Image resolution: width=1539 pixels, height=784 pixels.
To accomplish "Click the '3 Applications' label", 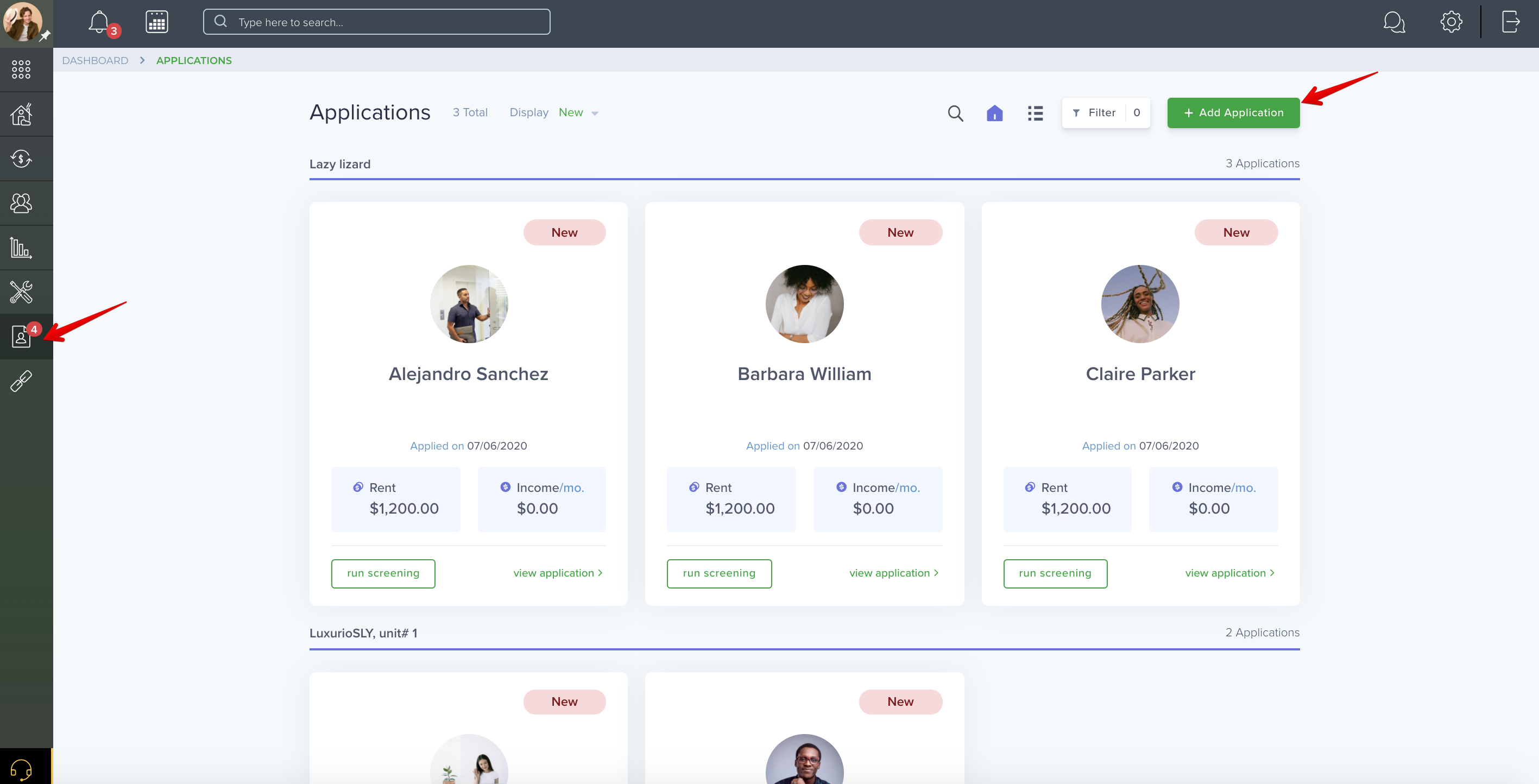I will pyautogui.click(x=1263, y=163).
